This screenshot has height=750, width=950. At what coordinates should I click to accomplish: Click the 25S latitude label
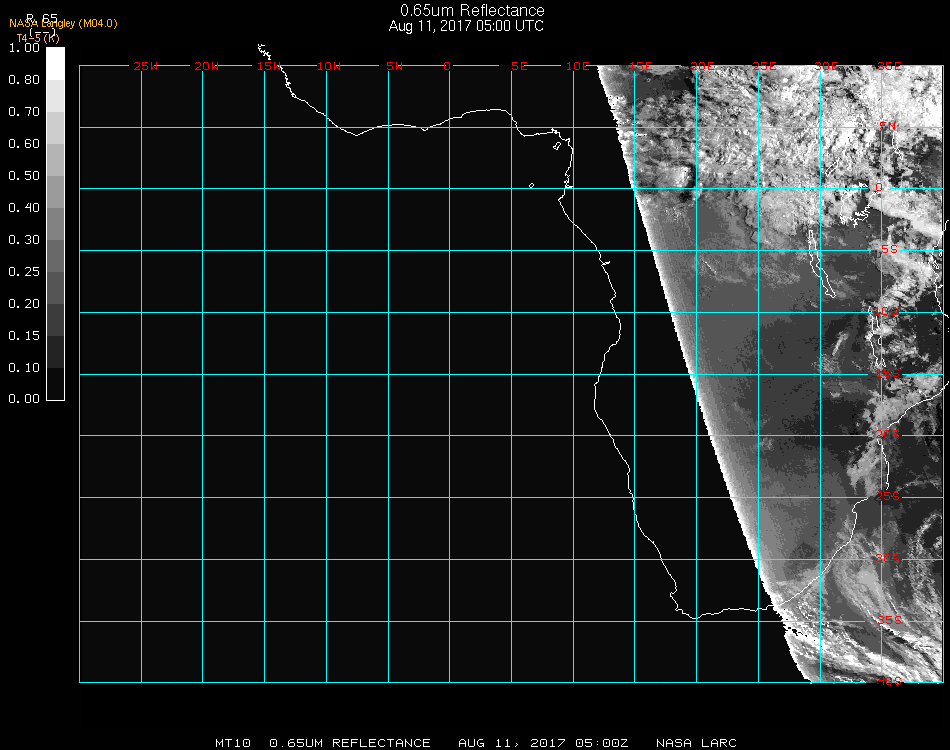click(888, 497)
